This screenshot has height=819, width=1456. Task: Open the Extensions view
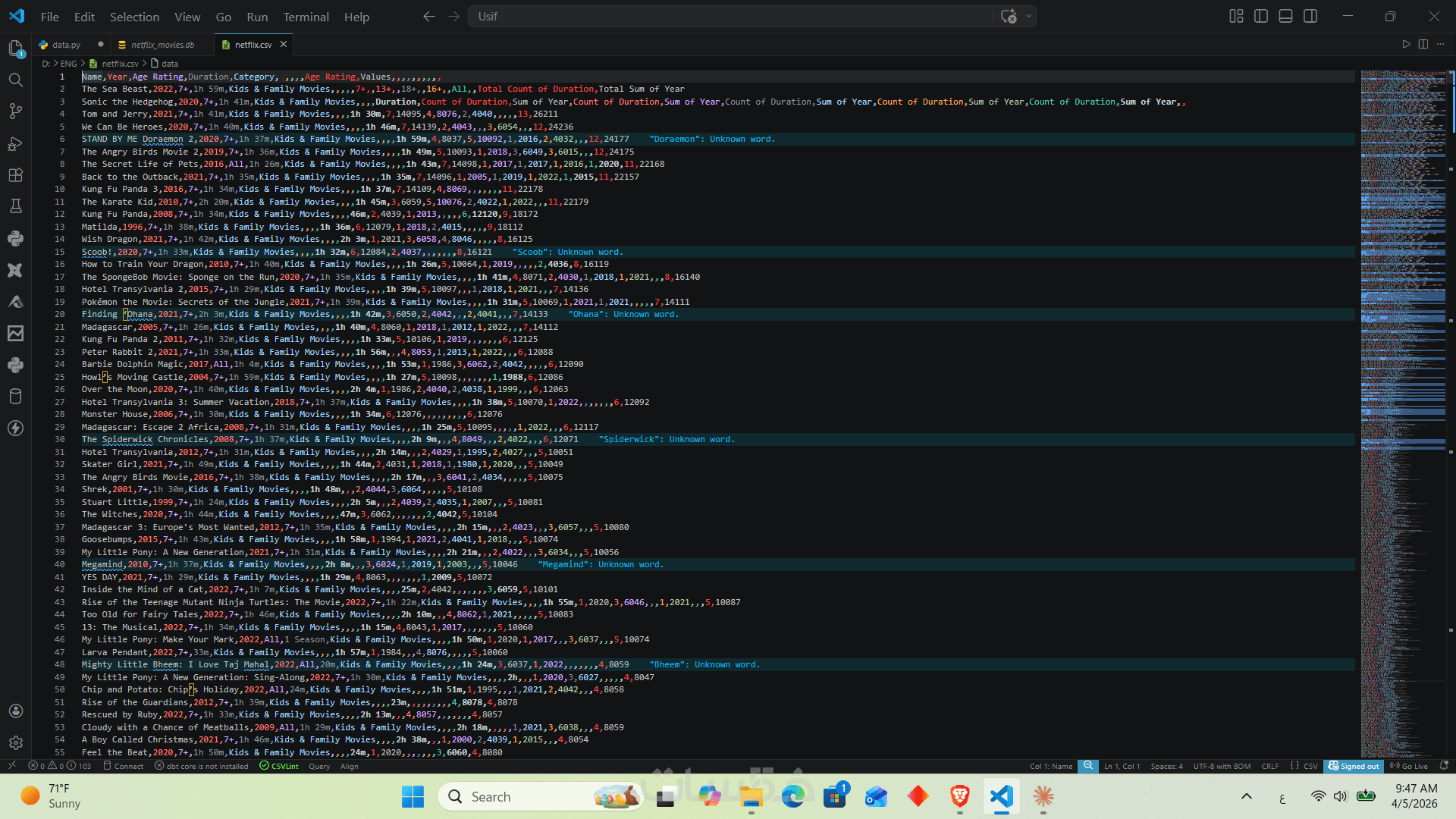click(15, 175)
